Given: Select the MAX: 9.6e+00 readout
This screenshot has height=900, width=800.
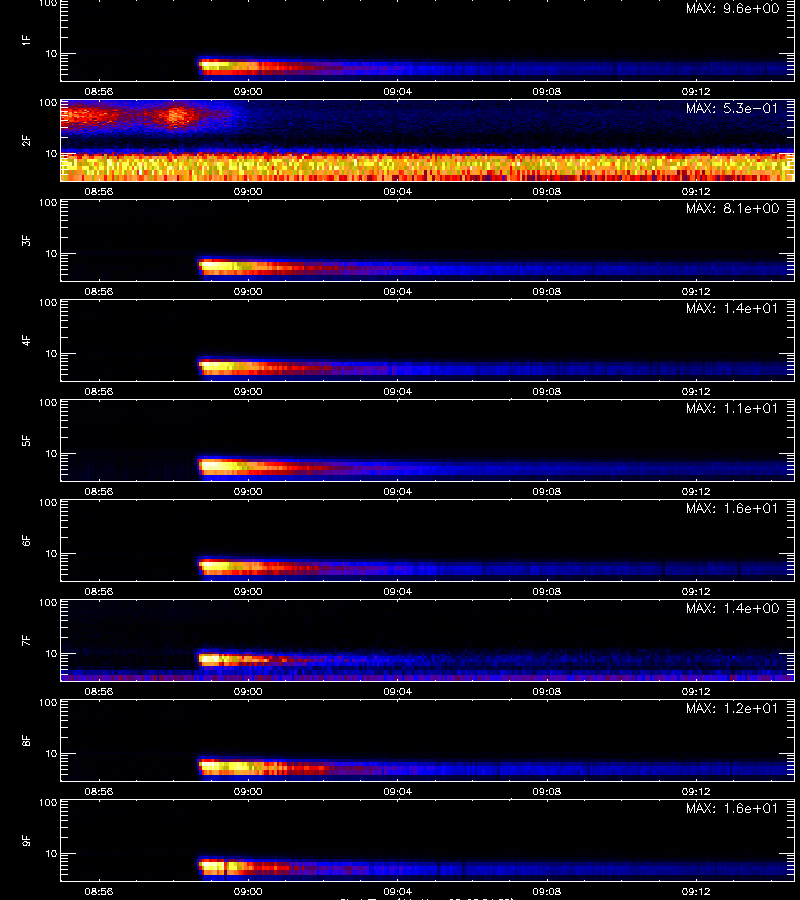Looking at the screenshot, I should click(x=732, y=9).
